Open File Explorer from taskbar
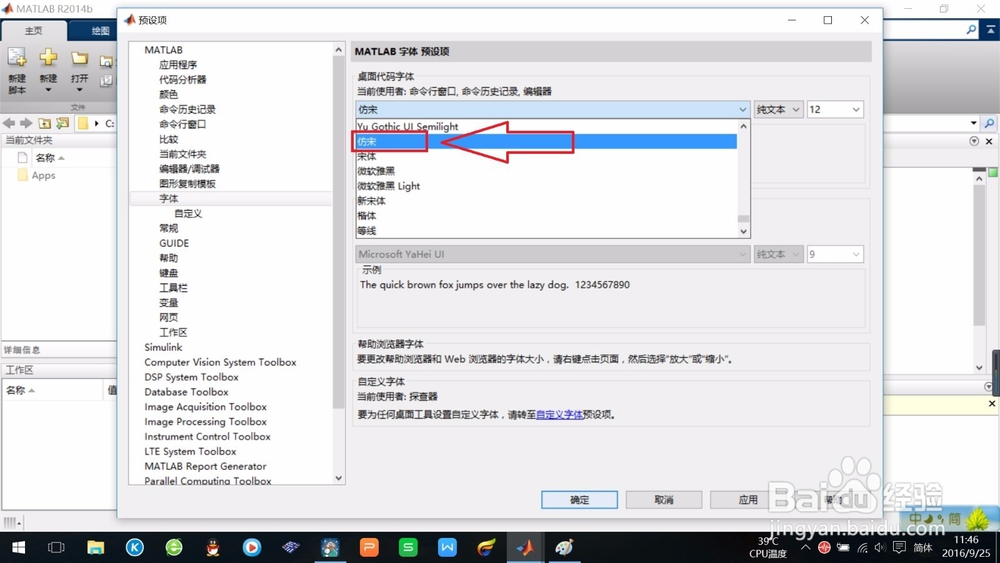This screenshot has height=563, width=1000. 96,548
